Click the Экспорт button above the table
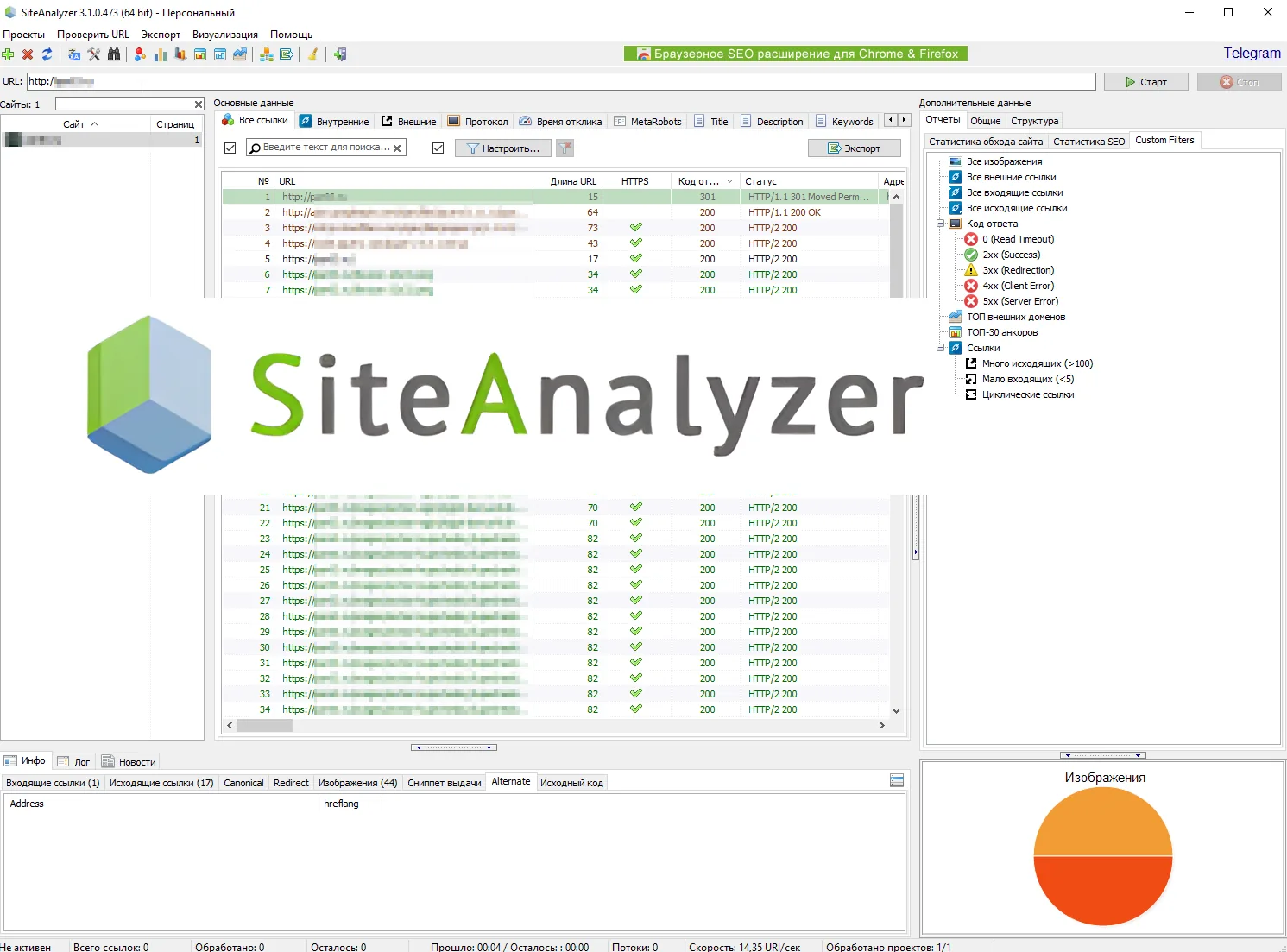Screen dimensions: 1287x952 855,148
